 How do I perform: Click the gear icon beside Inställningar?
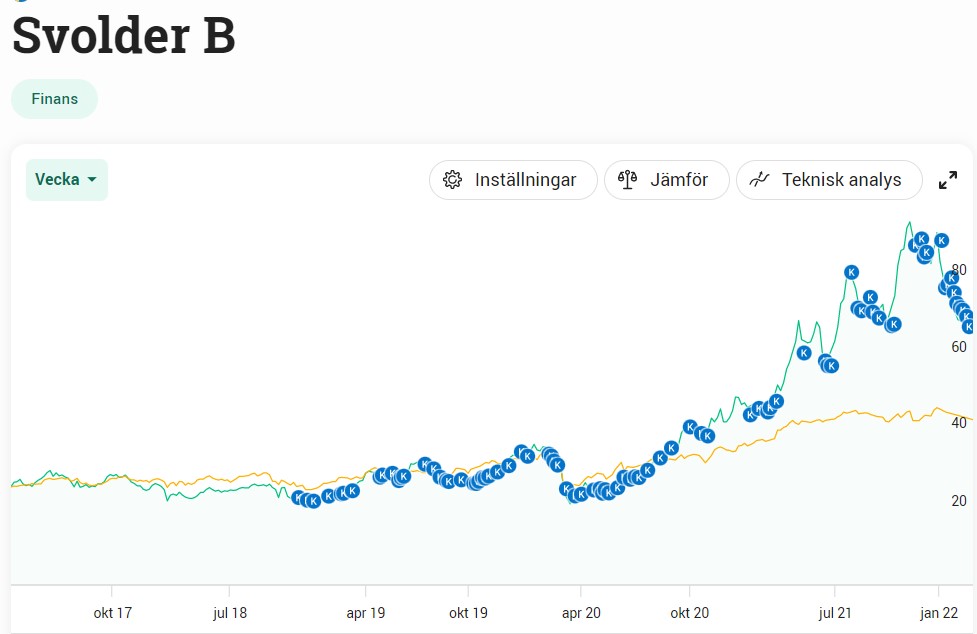pos(452,180)
